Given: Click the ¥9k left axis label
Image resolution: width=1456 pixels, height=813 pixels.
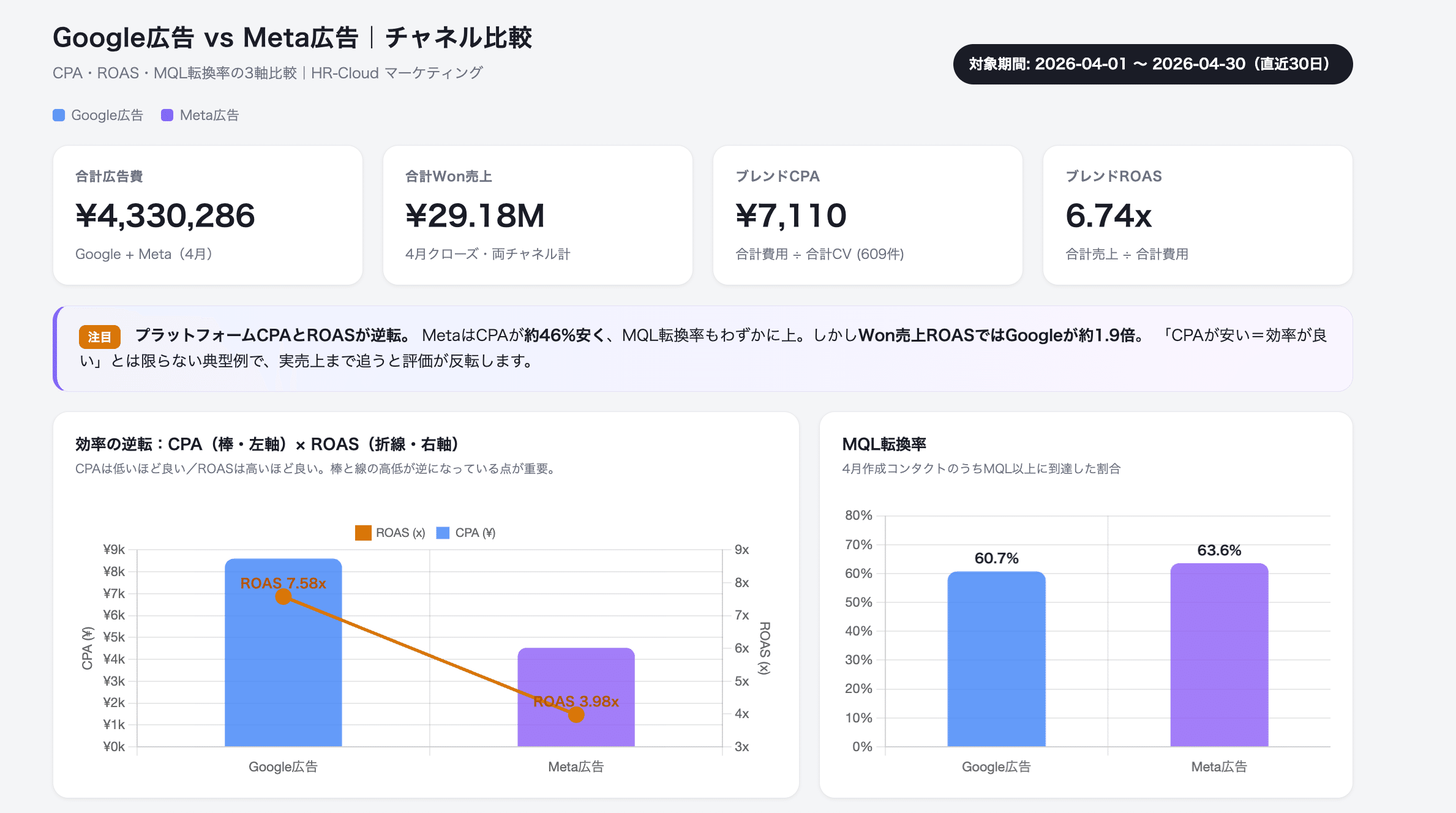Looking at the screenshot, I should tap(114, 550).
